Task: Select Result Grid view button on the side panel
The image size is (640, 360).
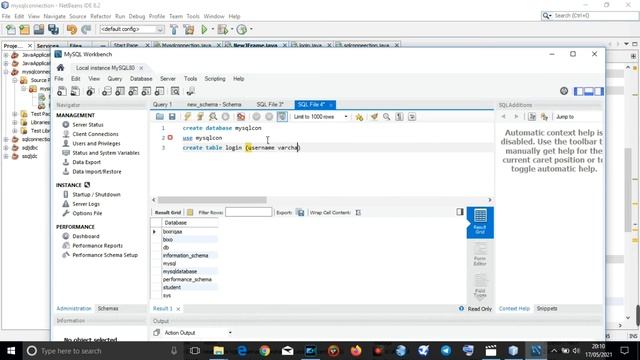Action: pyautogui.click(x=480, y=222)
